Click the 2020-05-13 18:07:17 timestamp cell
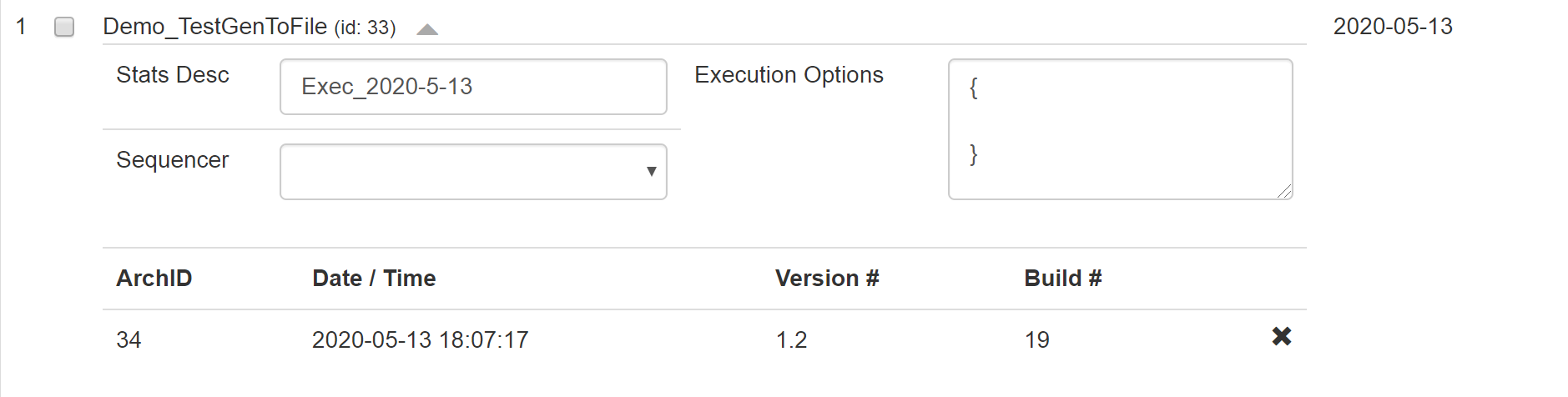 point(420,340)
